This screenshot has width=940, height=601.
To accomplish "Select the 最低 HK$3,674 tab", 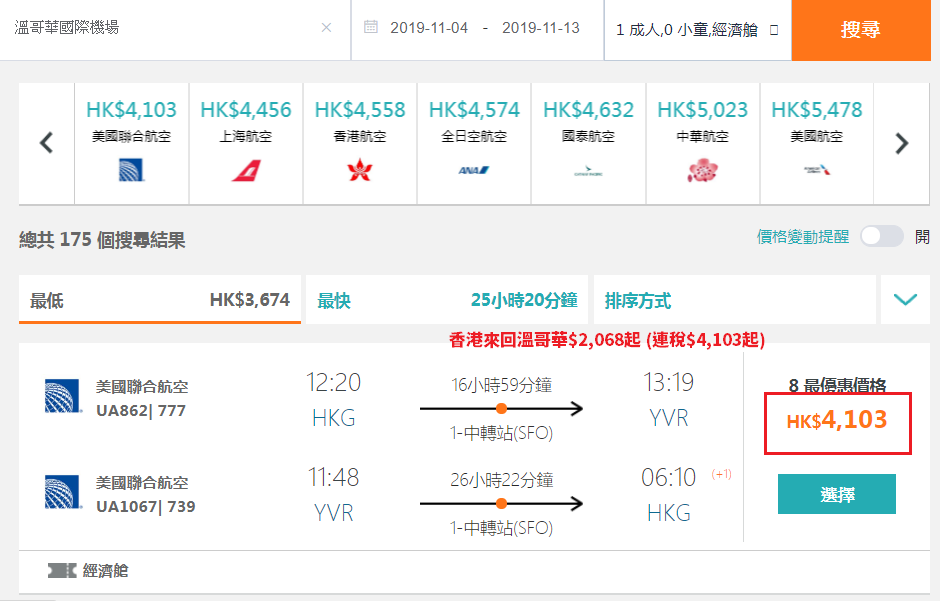I will (159, 300).
